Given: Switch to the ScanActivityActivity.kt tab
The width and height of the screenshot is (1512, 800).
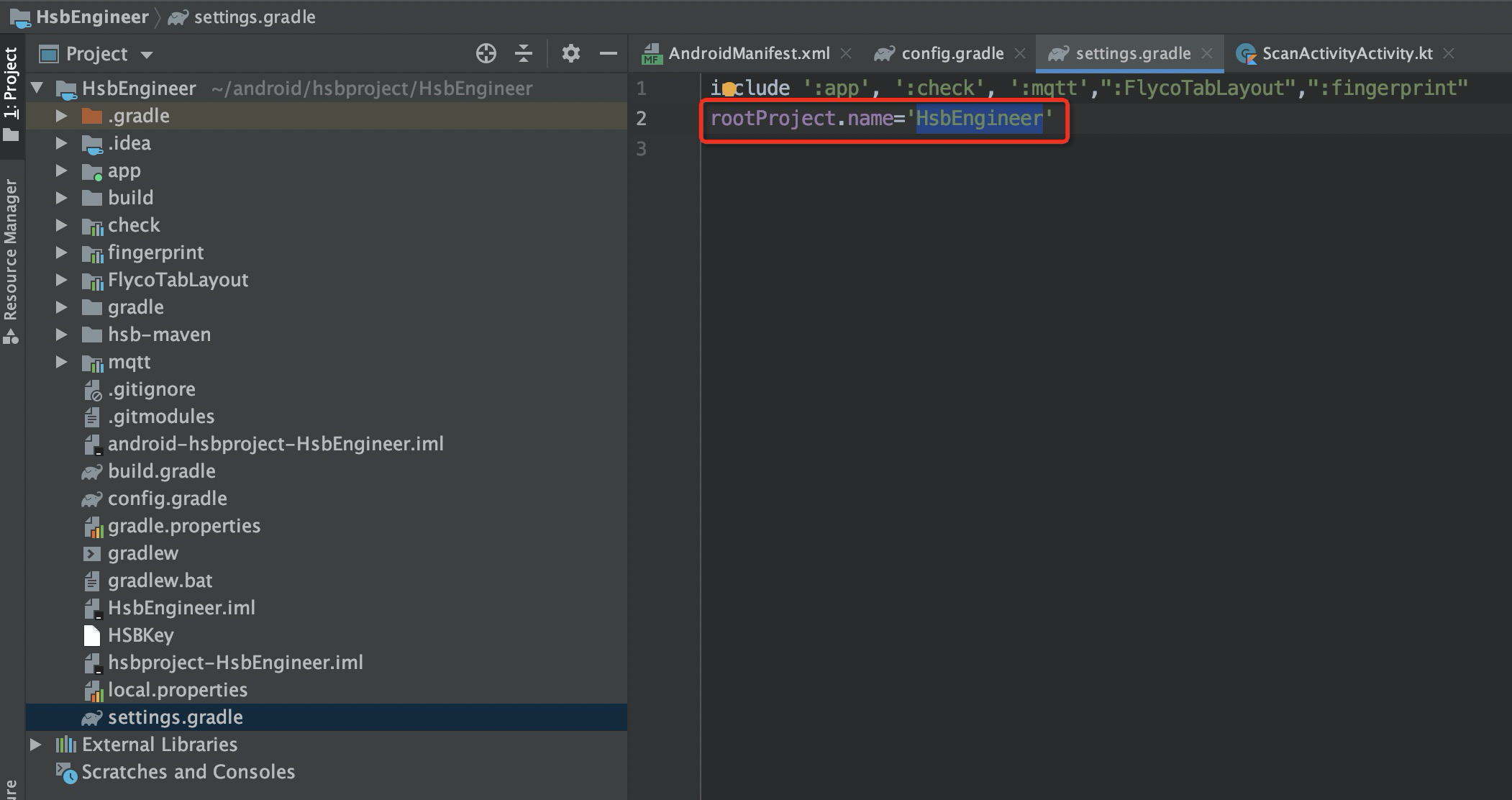Looking at the screenshot, I should pos(1347,53).
